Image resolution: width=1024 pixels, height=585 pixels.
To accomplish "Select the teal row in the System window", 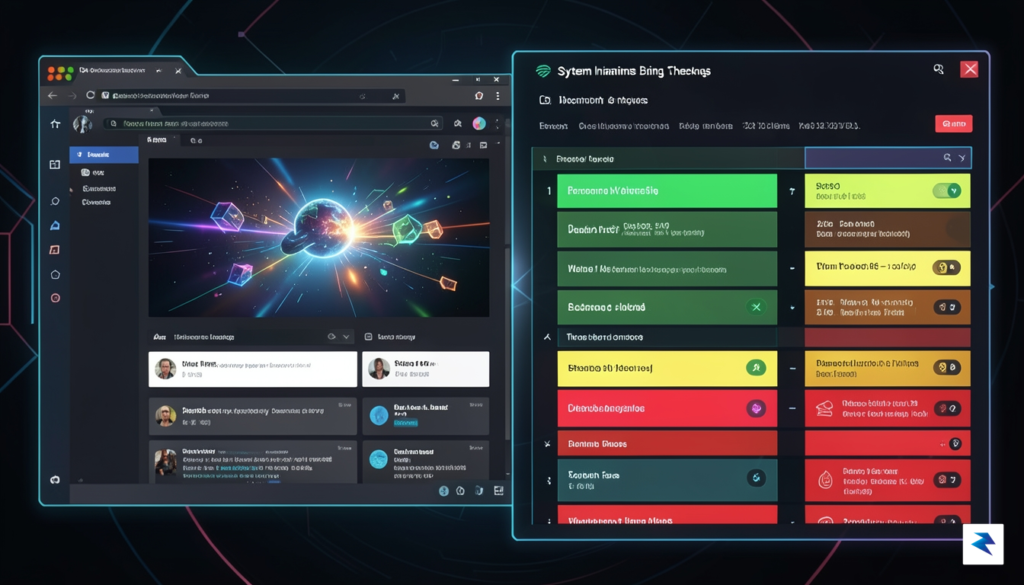I will pyautogui.click(x=667, y=480).
